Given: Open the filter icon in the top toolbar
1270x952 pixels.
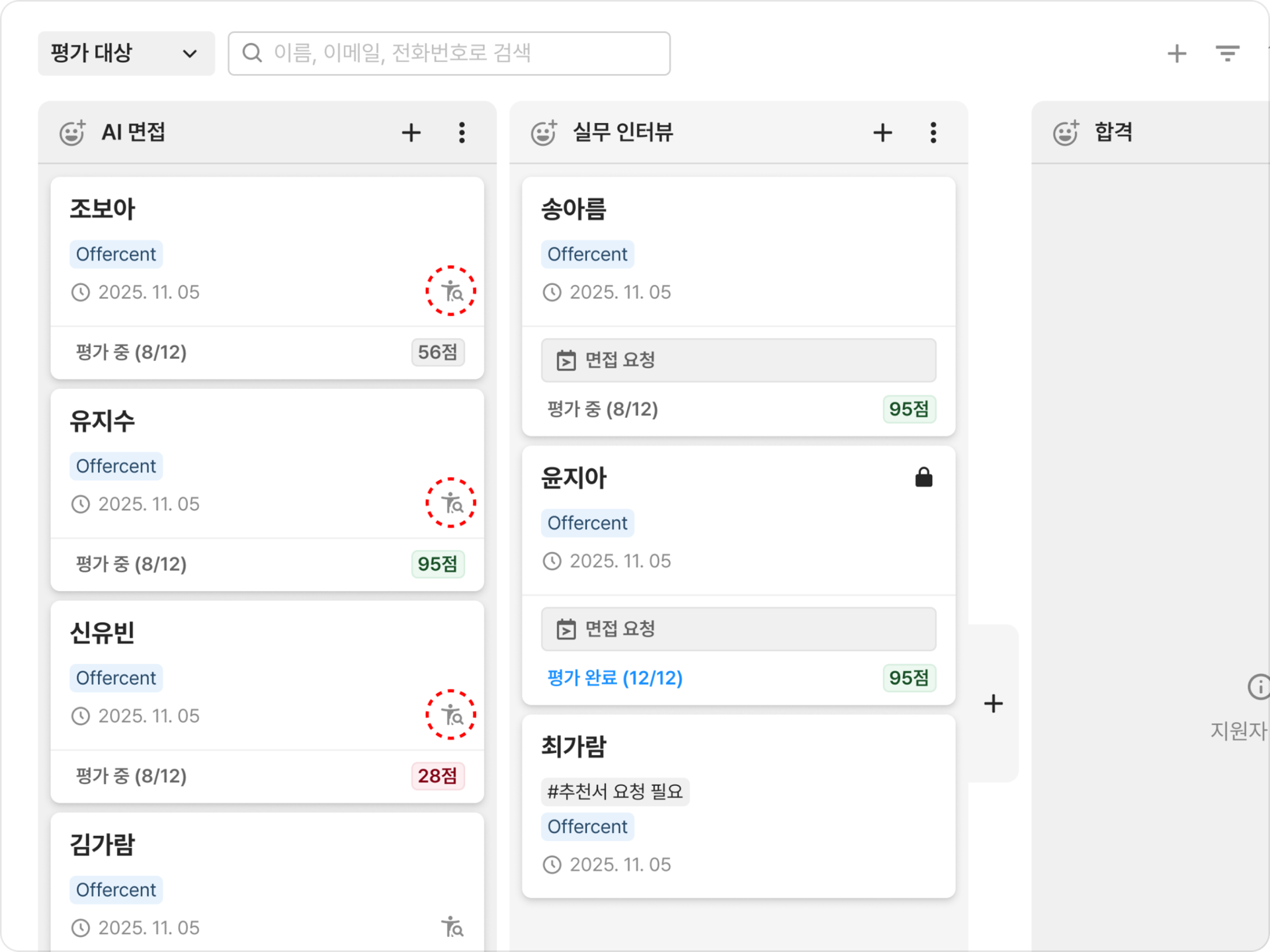Looking at the screenshot, I should tap(1227, 53).
